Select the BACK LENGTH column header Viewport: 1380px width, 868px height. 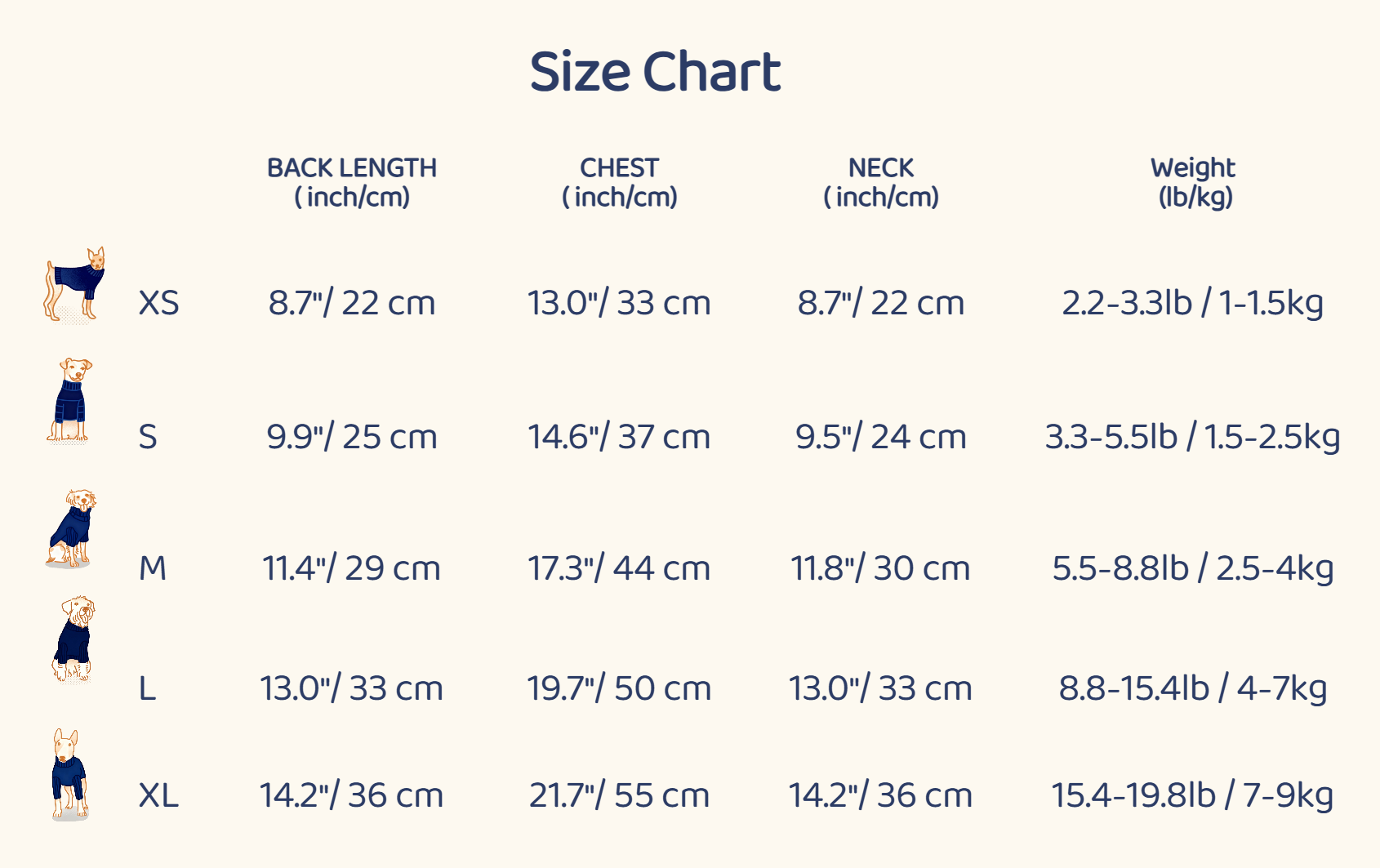352,182
